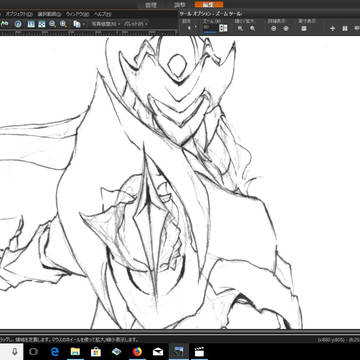The height and width of the screenshot is (360, 360).
Task: Click the round blue icon left of the zoom magnifiers
Action: [18, 24]
